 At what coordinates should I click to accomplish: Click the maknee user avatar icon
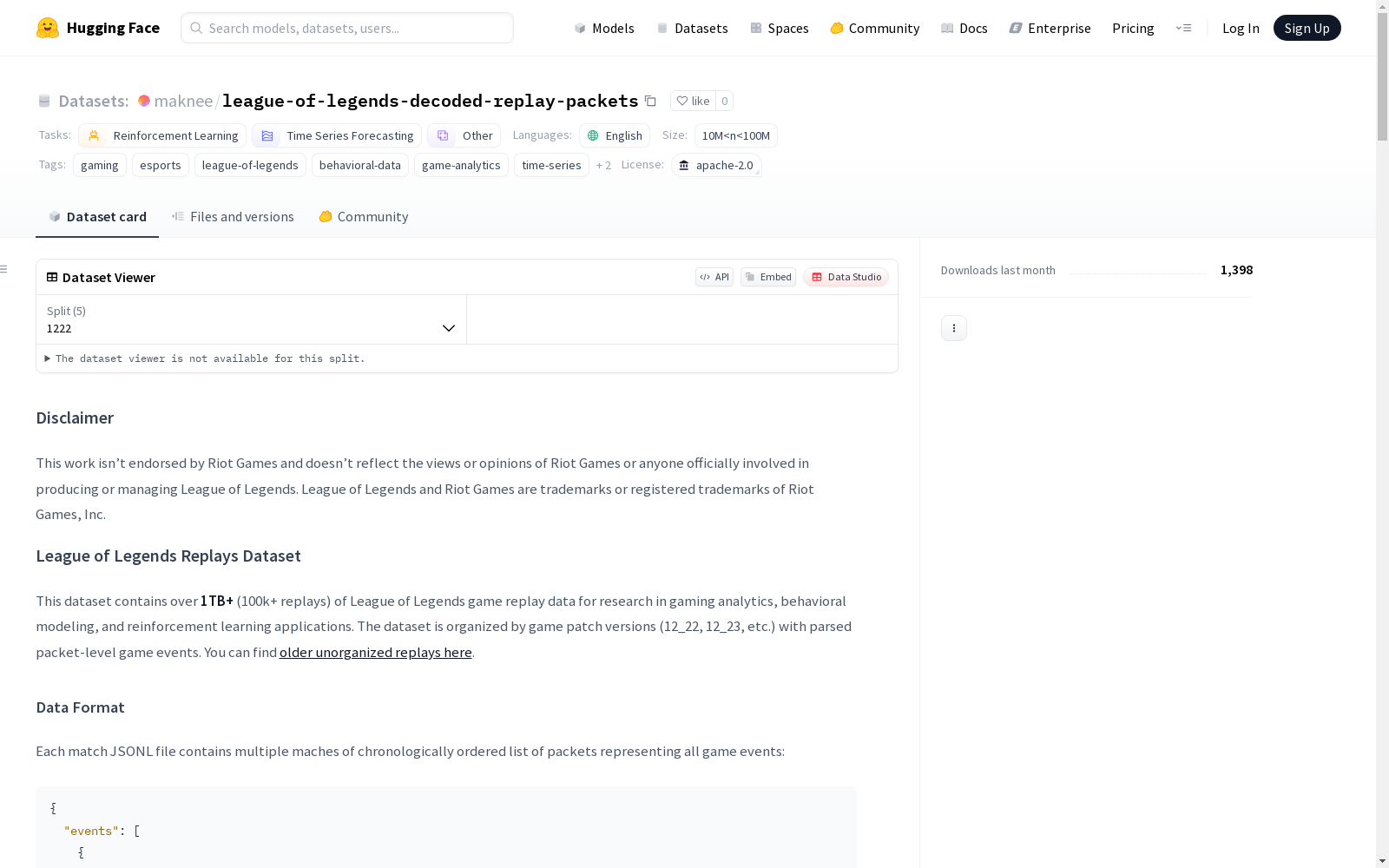pos(144,101)
